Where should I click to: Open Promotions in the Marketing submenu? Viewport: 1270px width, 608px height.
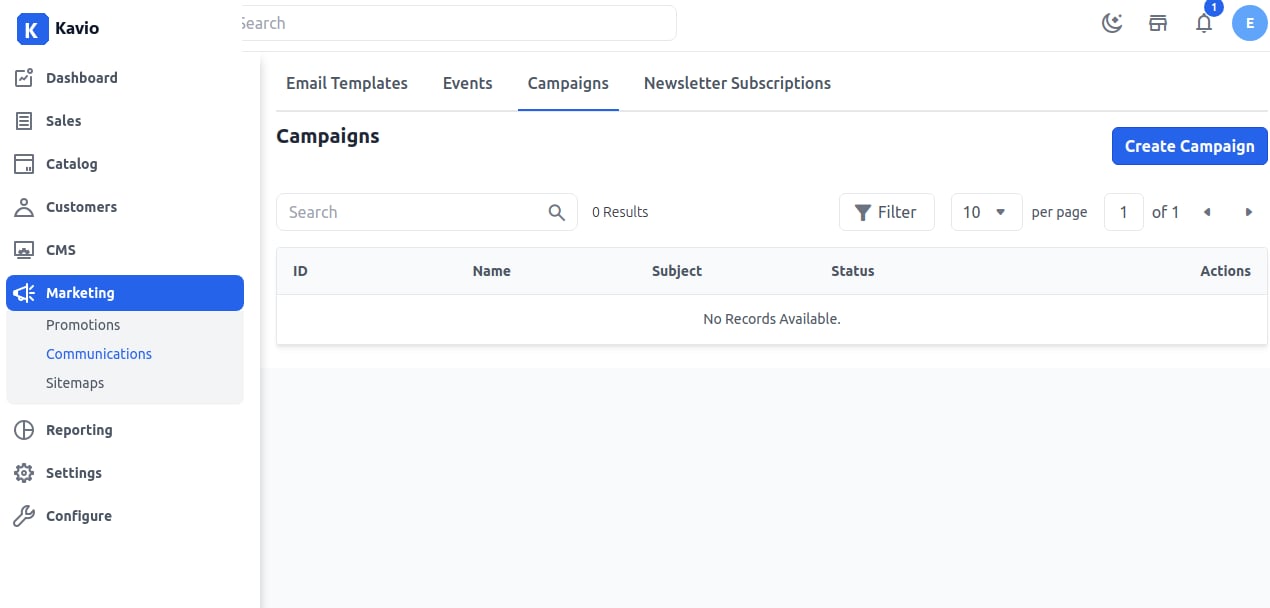click(83, 325)
